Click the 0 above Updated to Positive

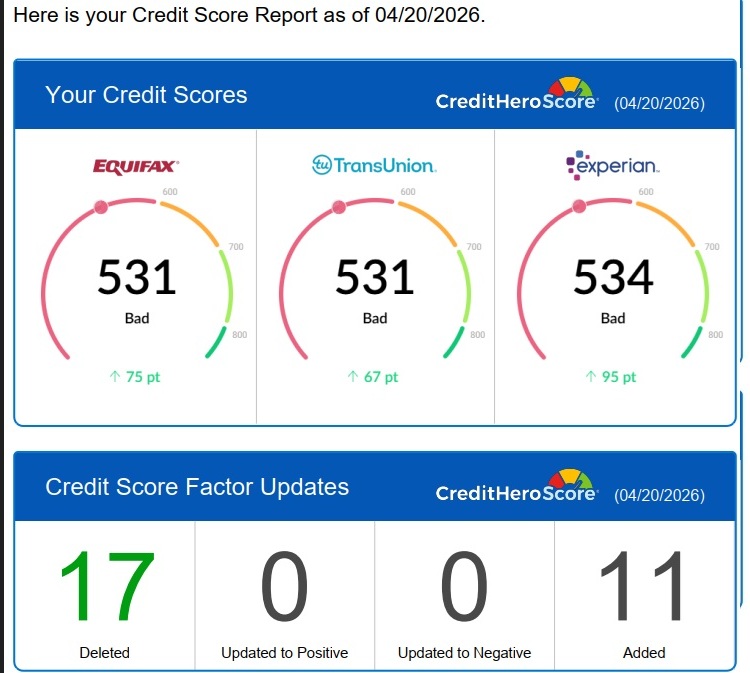click(285, 586)
